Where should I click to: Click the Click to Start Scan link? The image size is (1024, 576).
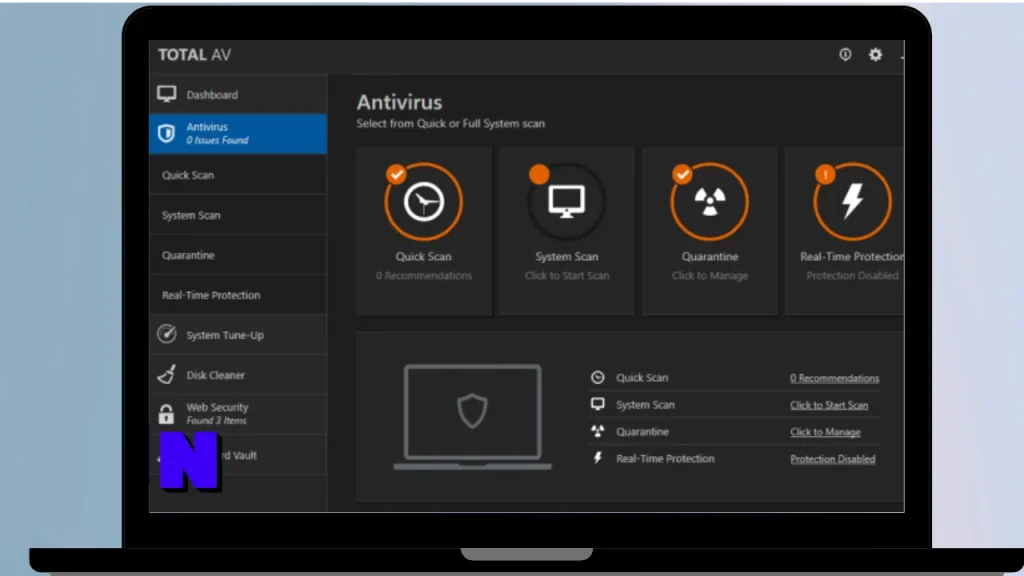[829, 405]
